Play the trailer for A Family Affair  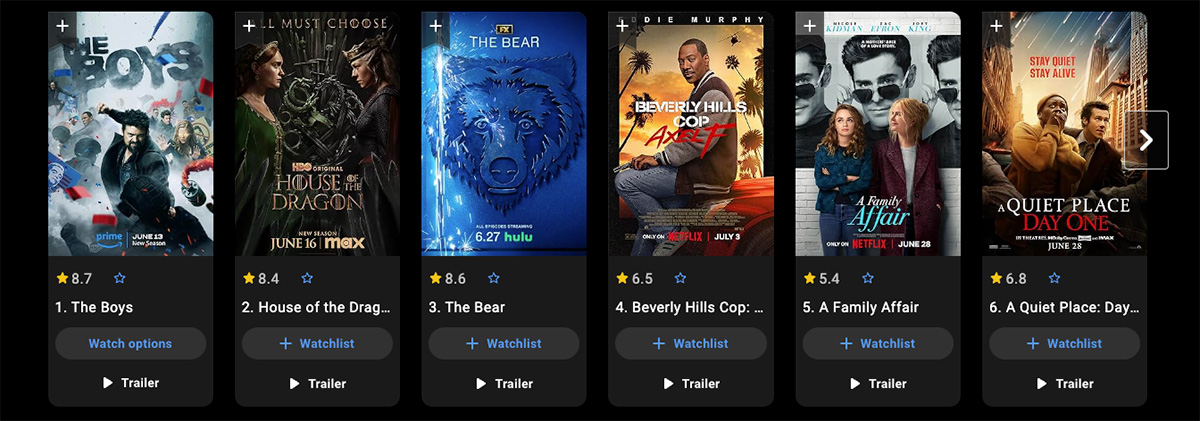(878, 383)
